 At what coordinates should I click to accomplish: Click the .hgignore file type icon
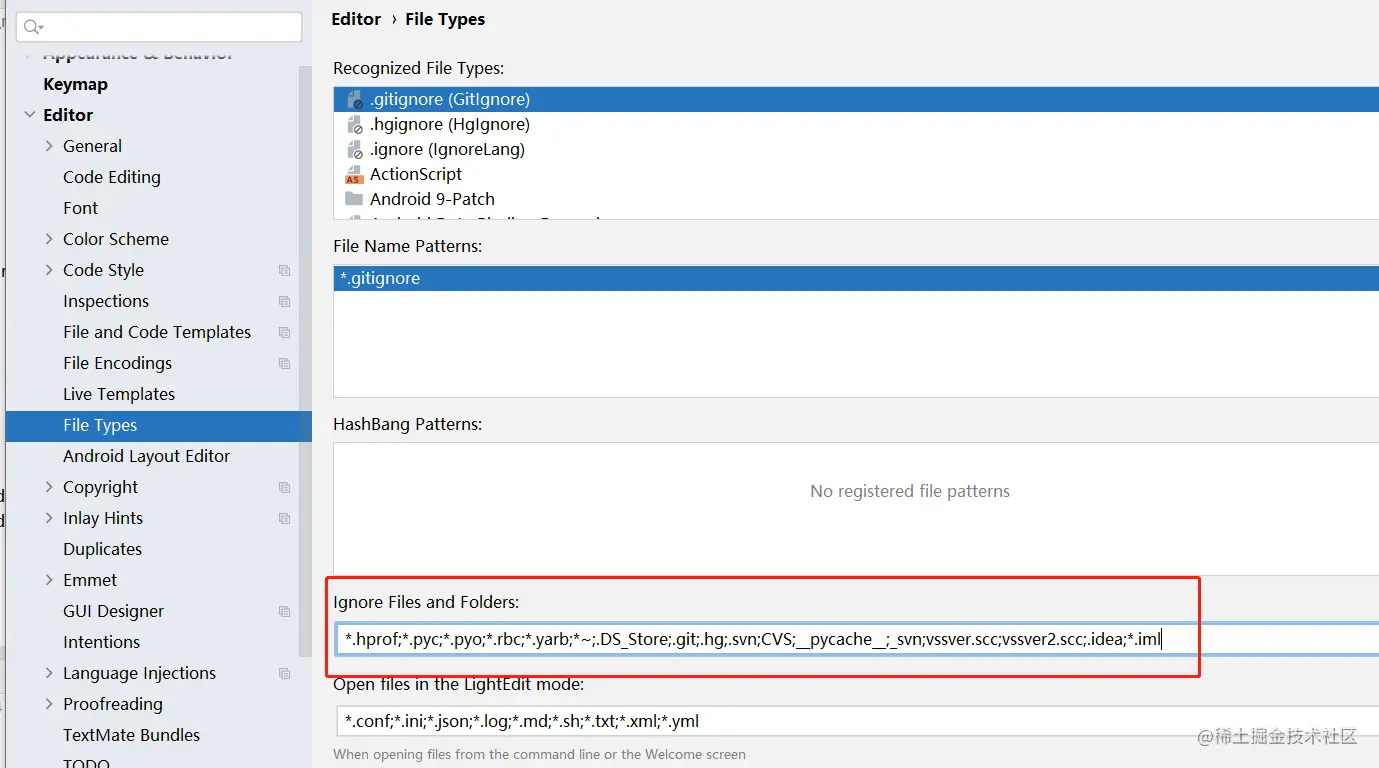tap(354, 125)
